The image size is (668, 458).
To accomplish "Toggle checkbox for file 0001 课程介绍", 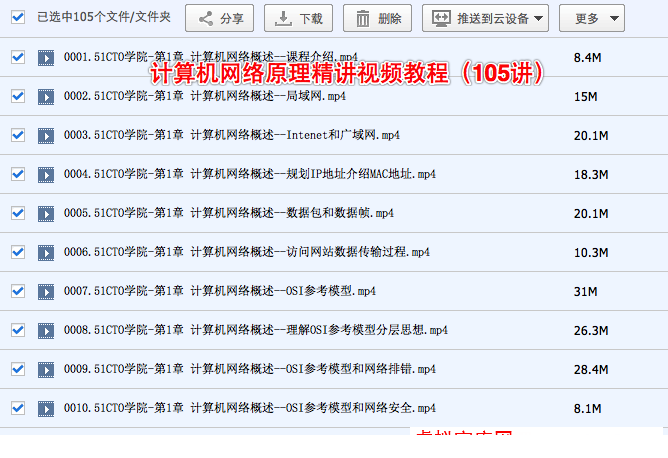I will pos(18,57).
